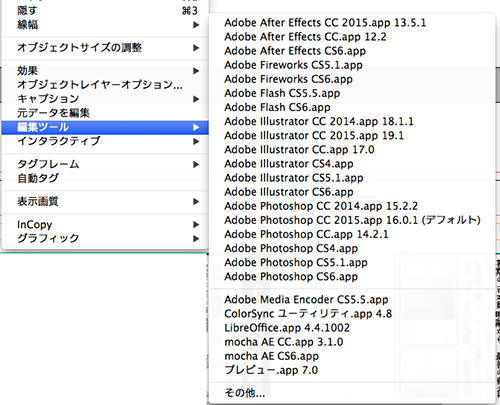The height and width of the screenshot is (405, 500).
Task: Choose プレビュー.app 7.0
Action: [x=352, y=370]
